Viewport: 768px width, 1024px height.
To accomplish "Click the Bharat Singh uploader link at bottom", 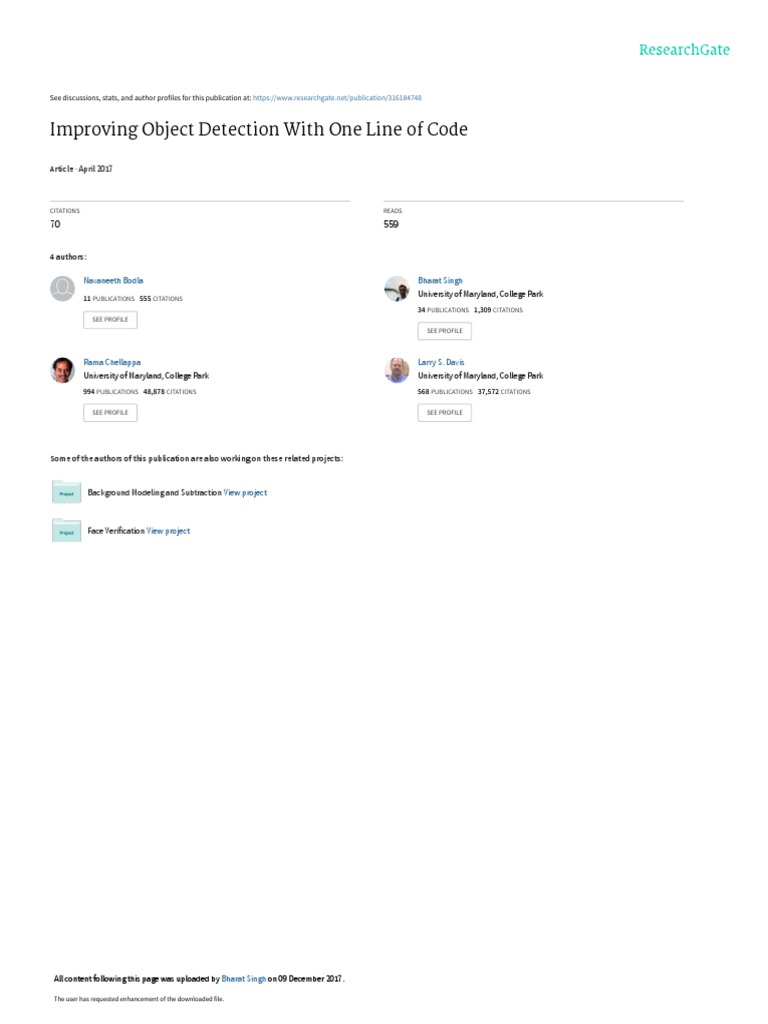I will [244, 979].
